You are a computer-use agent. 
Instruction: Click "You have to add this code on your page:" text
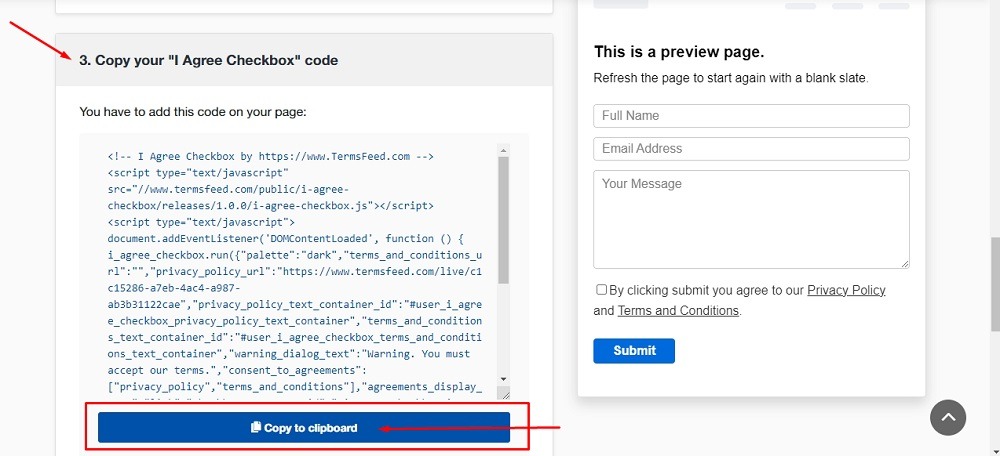pos(193,112)
